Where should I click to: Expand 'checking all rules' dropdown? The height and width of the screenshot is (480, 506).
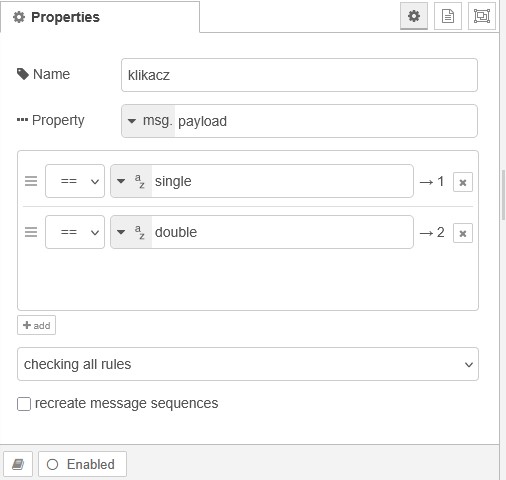pos(248,364)
